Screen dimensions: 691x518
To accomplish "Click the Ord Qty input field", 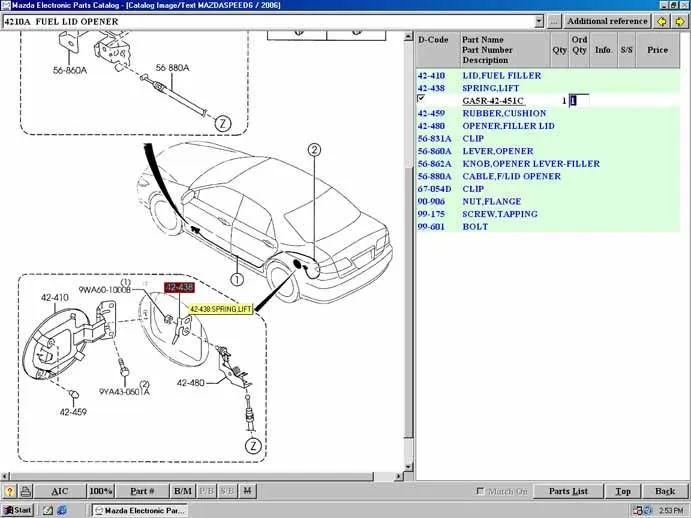I will 580,101.
